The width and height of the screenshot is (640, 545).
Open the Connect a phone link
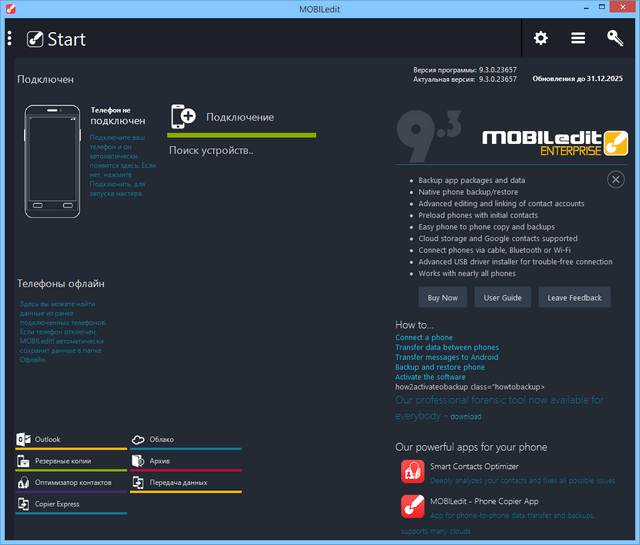[424, 338]
